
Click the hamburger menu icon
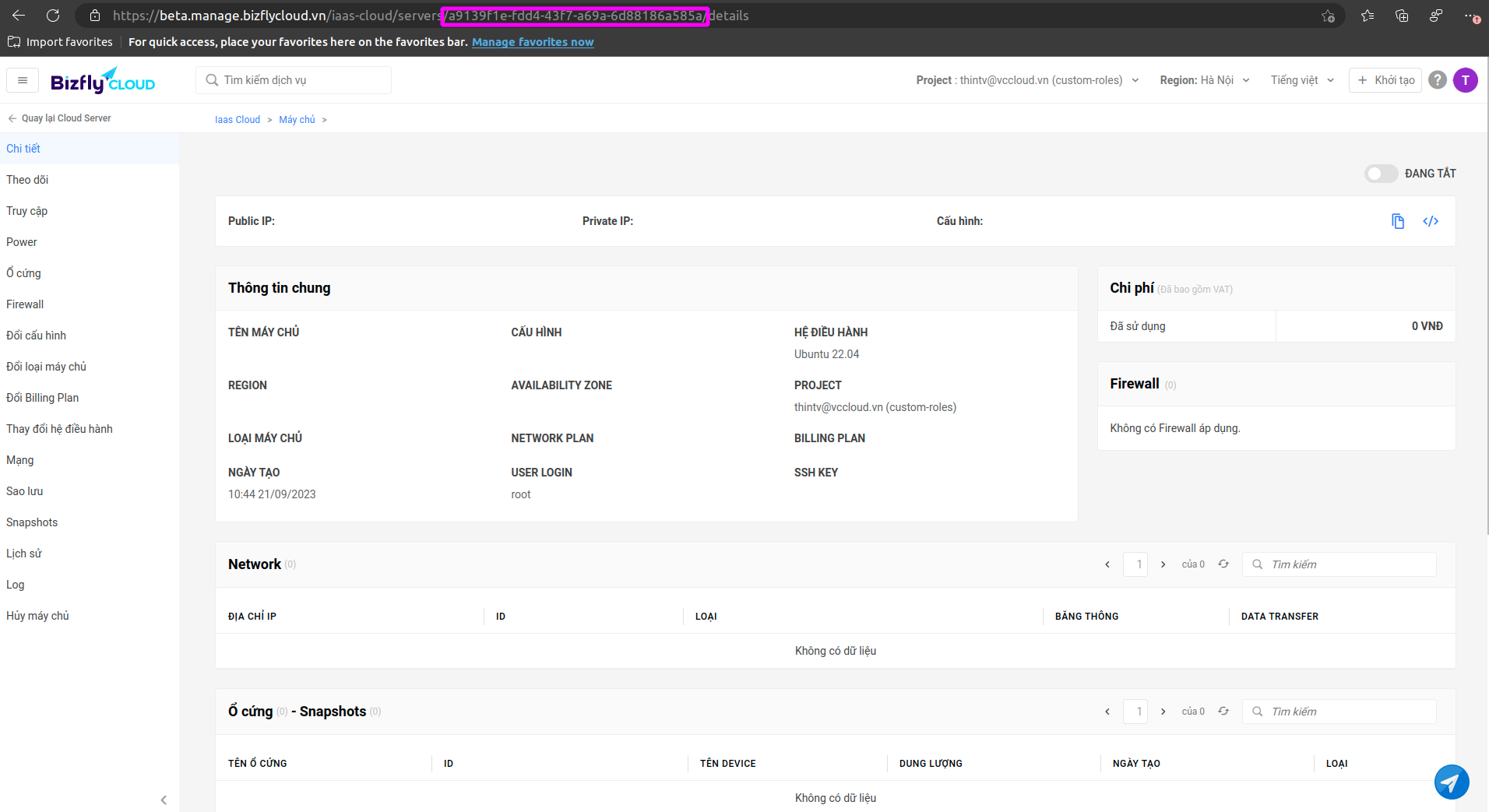pyautogui.click(x=23, y=80)
